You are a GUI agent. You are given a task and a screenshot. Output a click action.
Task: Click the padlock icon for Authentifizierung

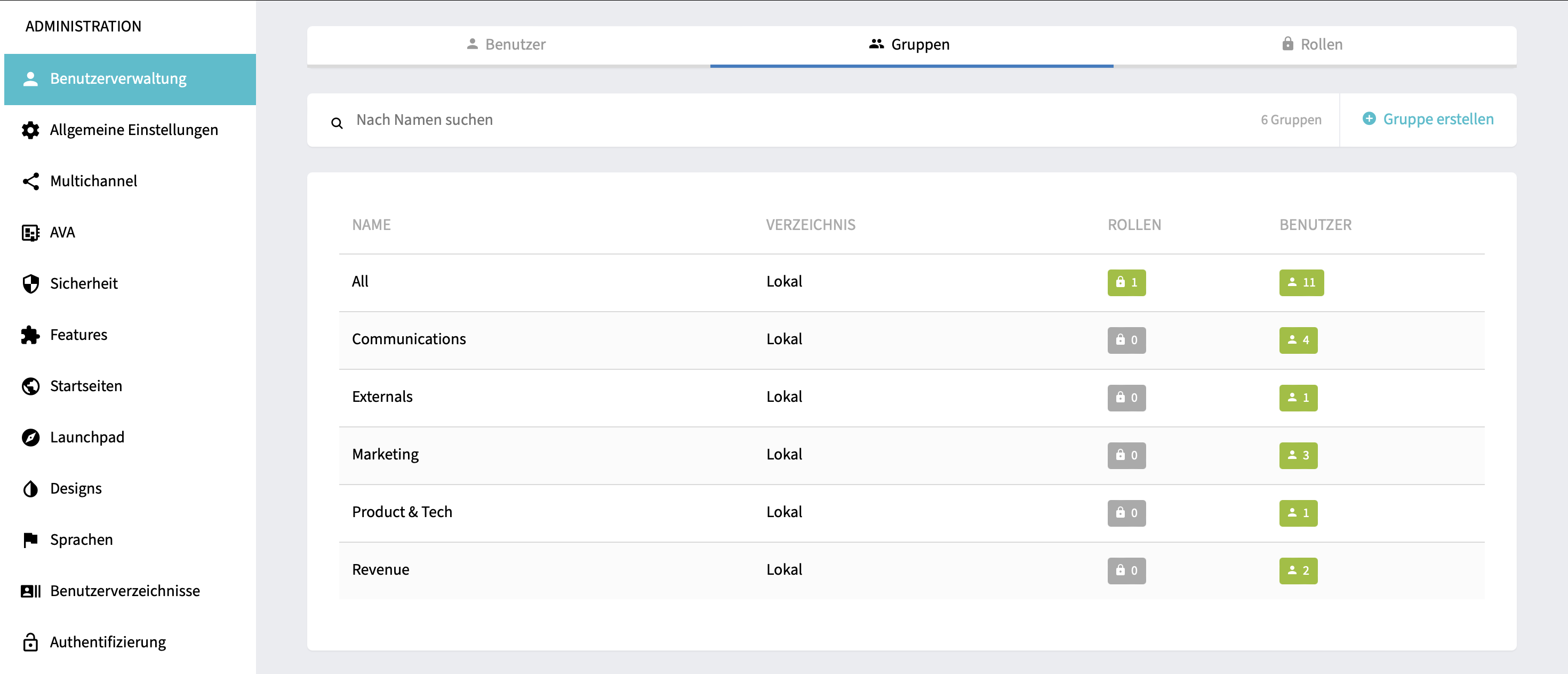pos(30,643)
